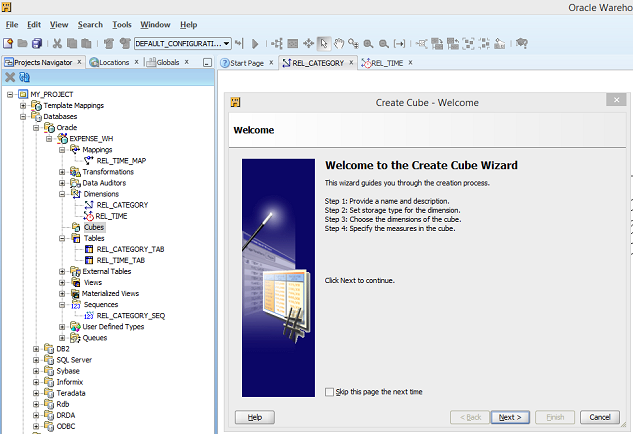Check 'Skip this page the next time'

click(x=329, y=392)
